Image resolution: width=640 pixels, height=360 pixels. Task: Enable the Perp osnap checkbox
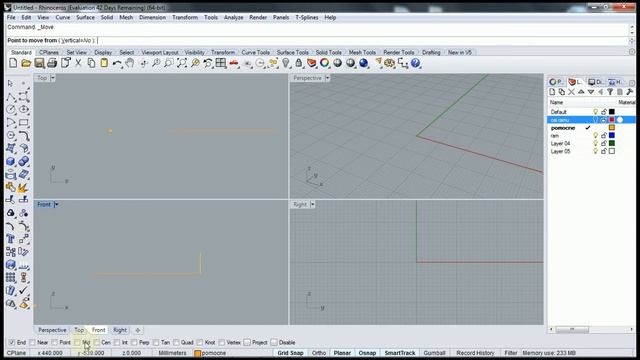pyautogui.click(x=134, y=342)
